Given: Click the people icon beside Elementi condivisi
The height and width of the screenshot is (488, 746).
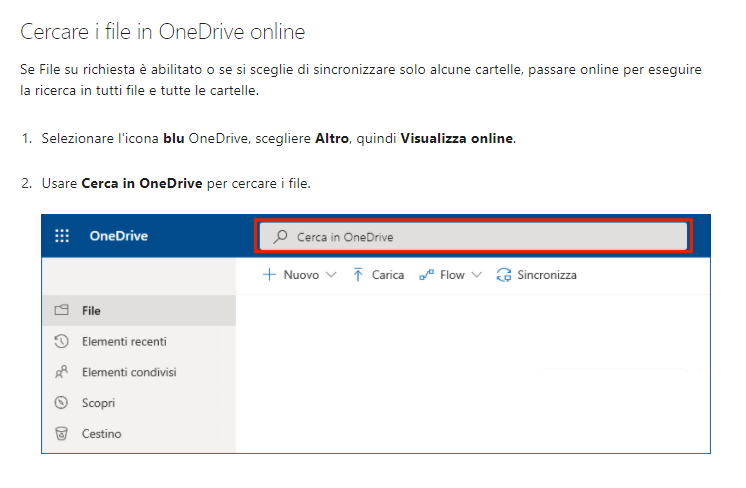Looking at the screenshot, I should coord(61,372).
